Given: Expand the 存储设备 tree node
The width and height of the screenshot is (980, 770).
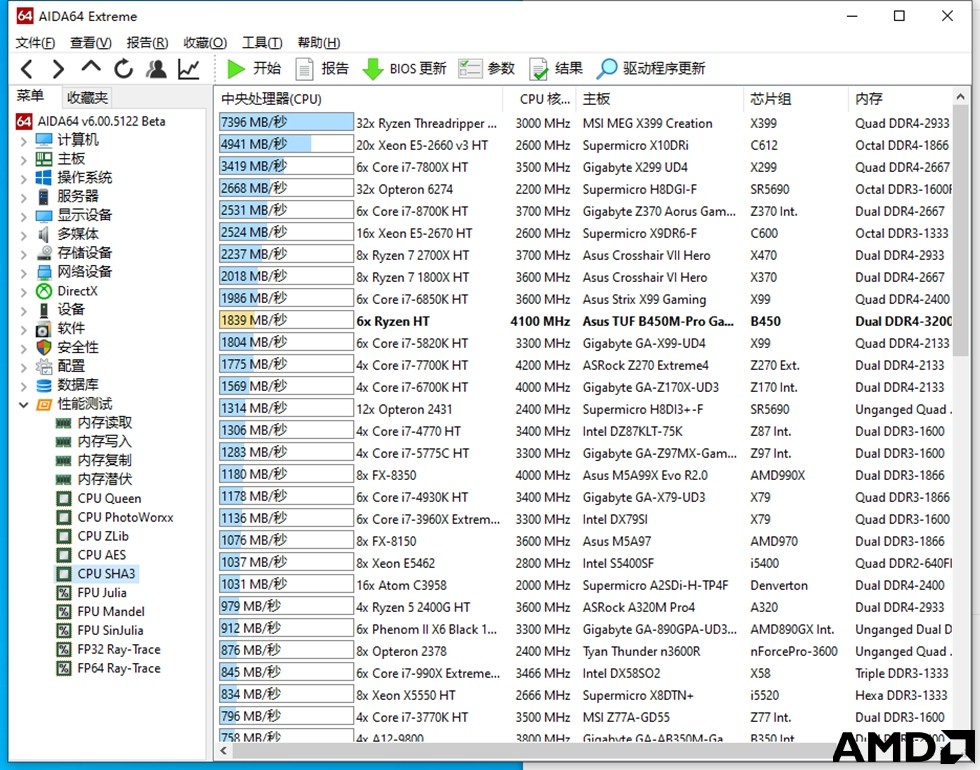Looking at the screenshot, I should tap(24, 254).
